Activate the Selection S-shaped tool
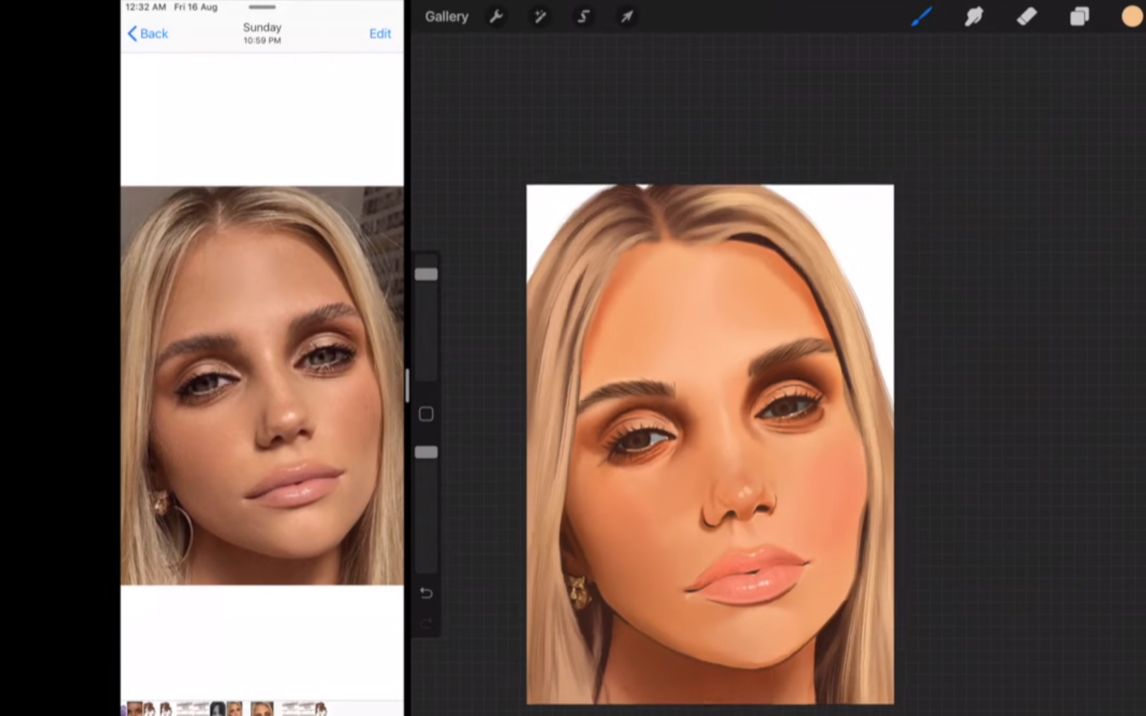The height and width of the screenshot is (716, 1146). (583, 17)
